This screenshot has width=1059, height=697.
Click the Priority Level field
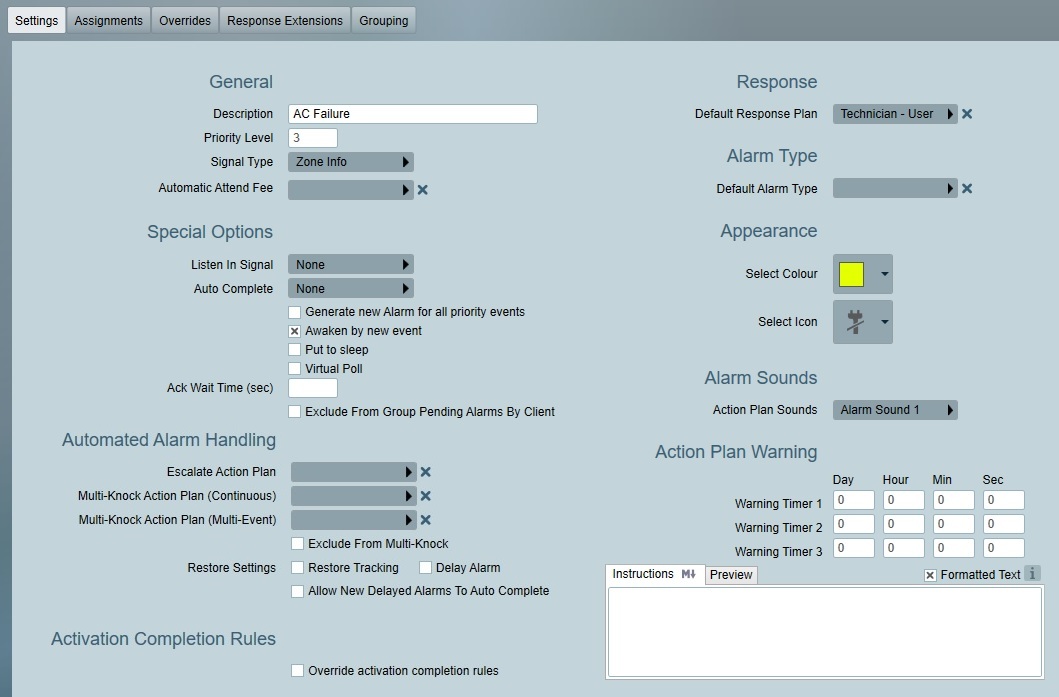coord(313,138)
